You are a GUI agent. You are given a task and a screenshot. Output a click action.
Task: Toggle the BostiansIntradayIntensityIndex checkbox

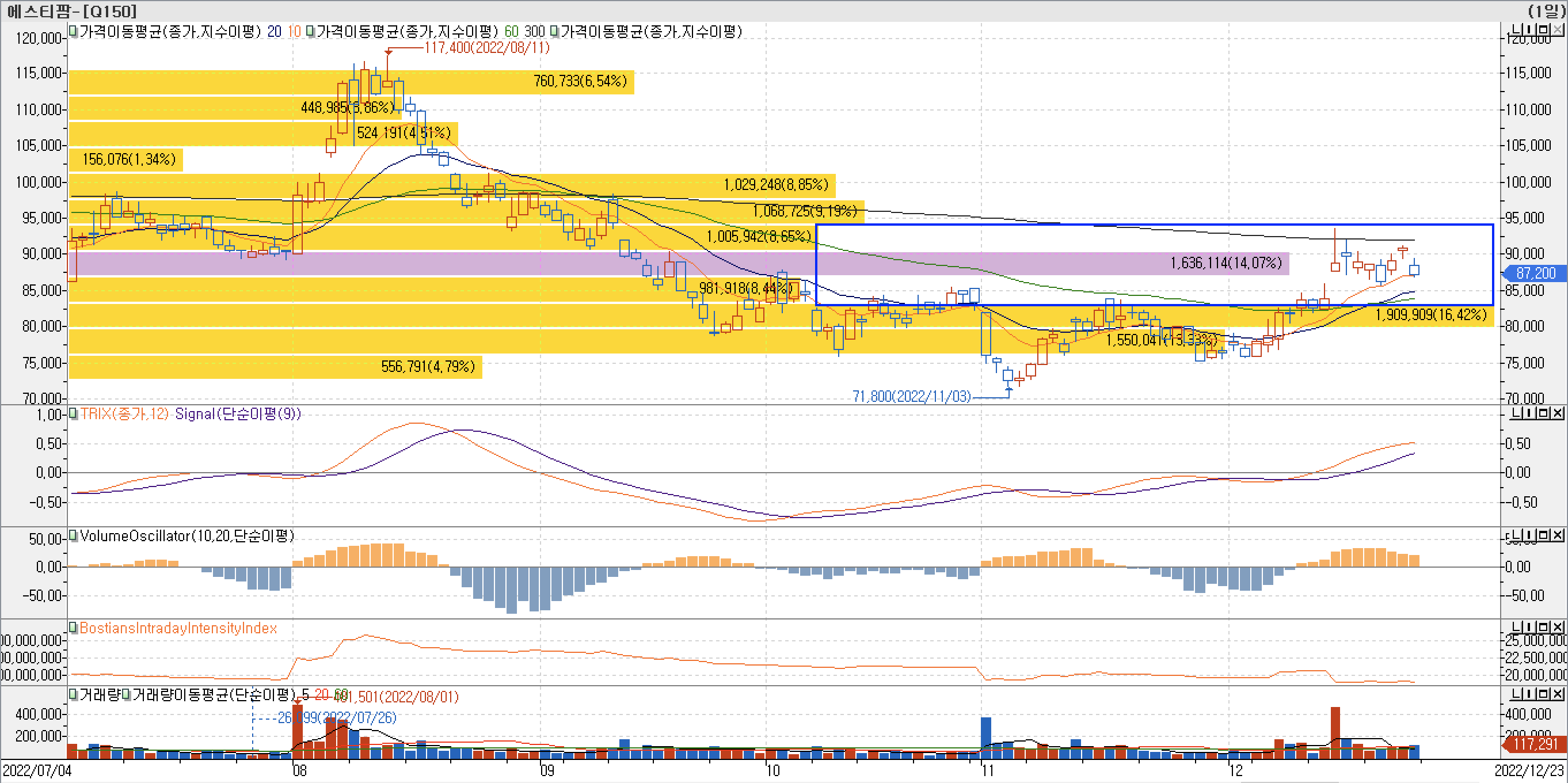pos(73,628)
